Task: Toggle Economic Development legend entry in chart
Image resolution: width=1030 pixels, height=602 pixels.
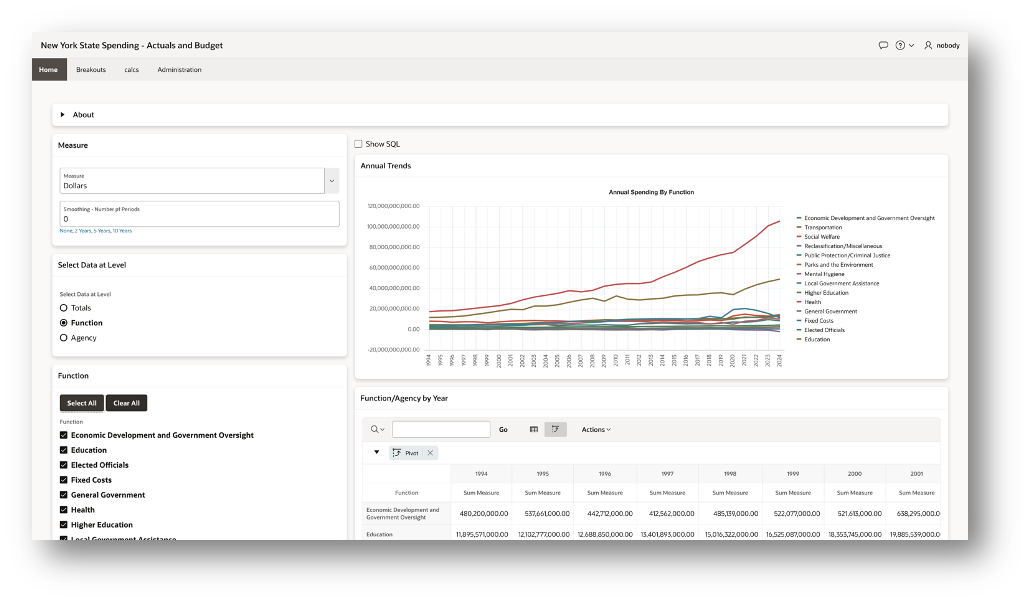Action: tap(866, 218)
